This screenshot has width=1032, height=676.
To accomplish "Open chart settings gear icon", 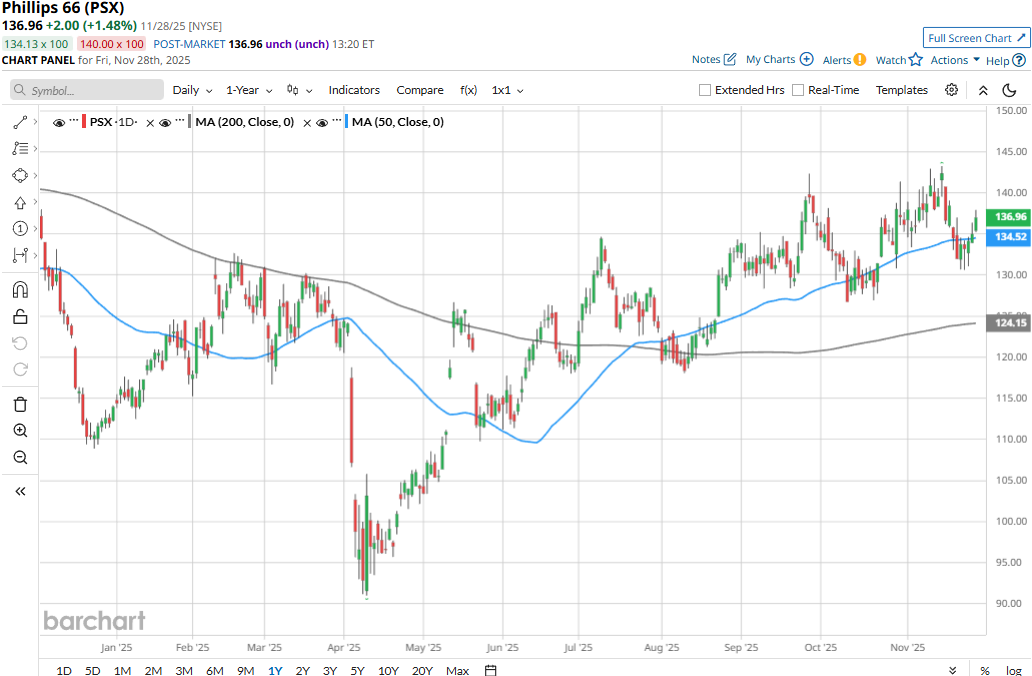I will click(951, 90).
